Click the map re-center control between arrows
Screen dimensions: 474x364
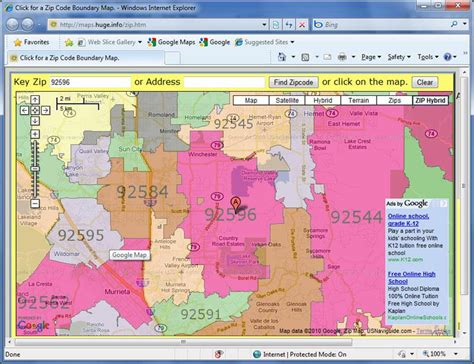35,110
